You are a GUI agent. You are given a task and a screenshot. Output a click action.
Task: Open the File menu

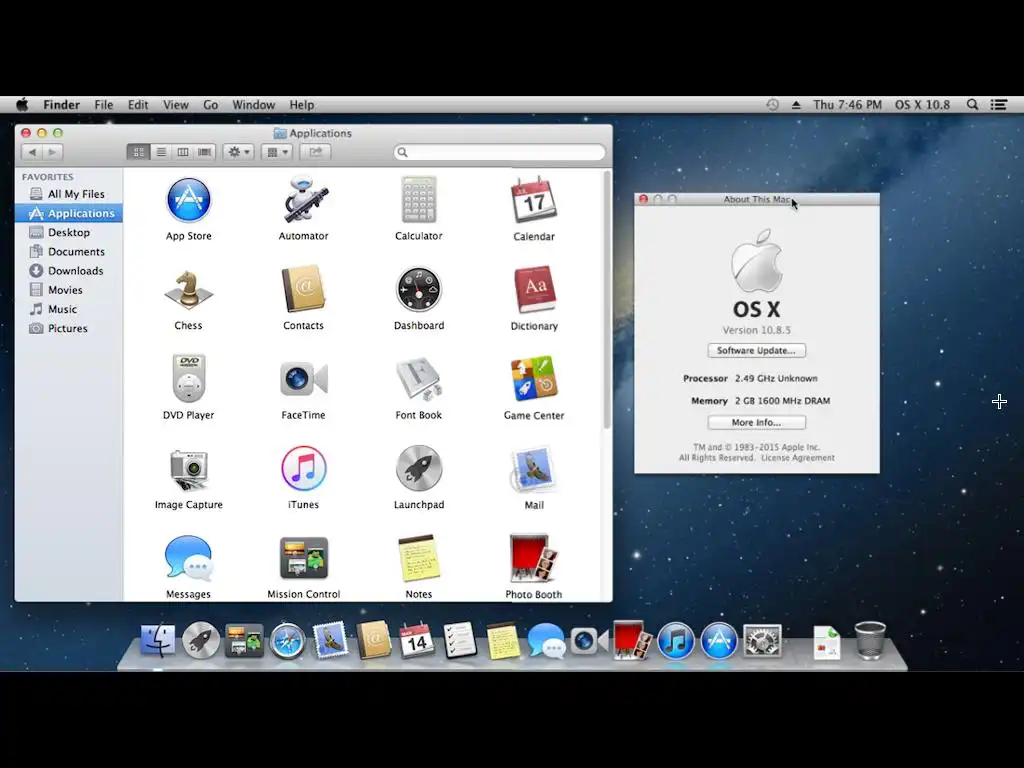(103, 104)
